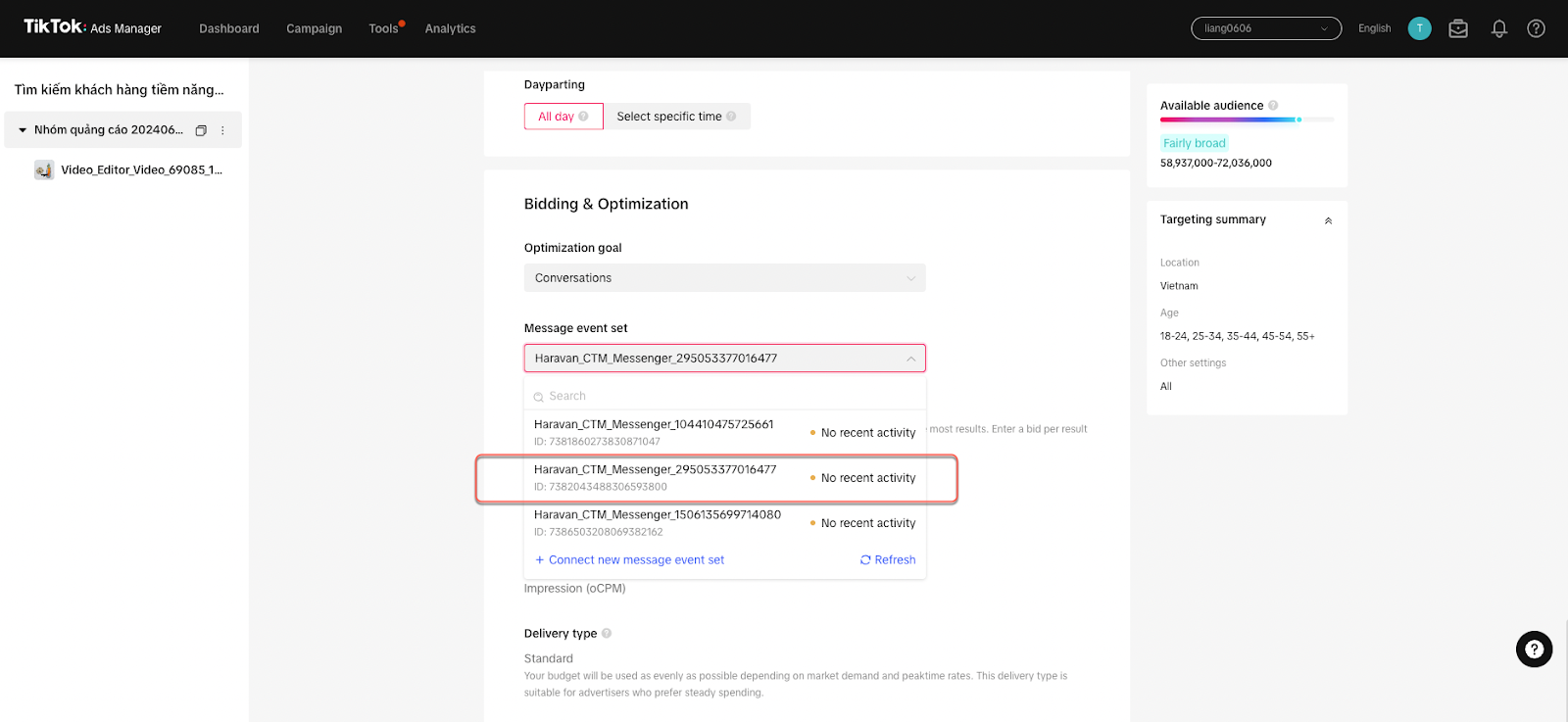Screen dimensions: 1568x722
Task: Click the help question mark icon in header
Action: 1536,29
